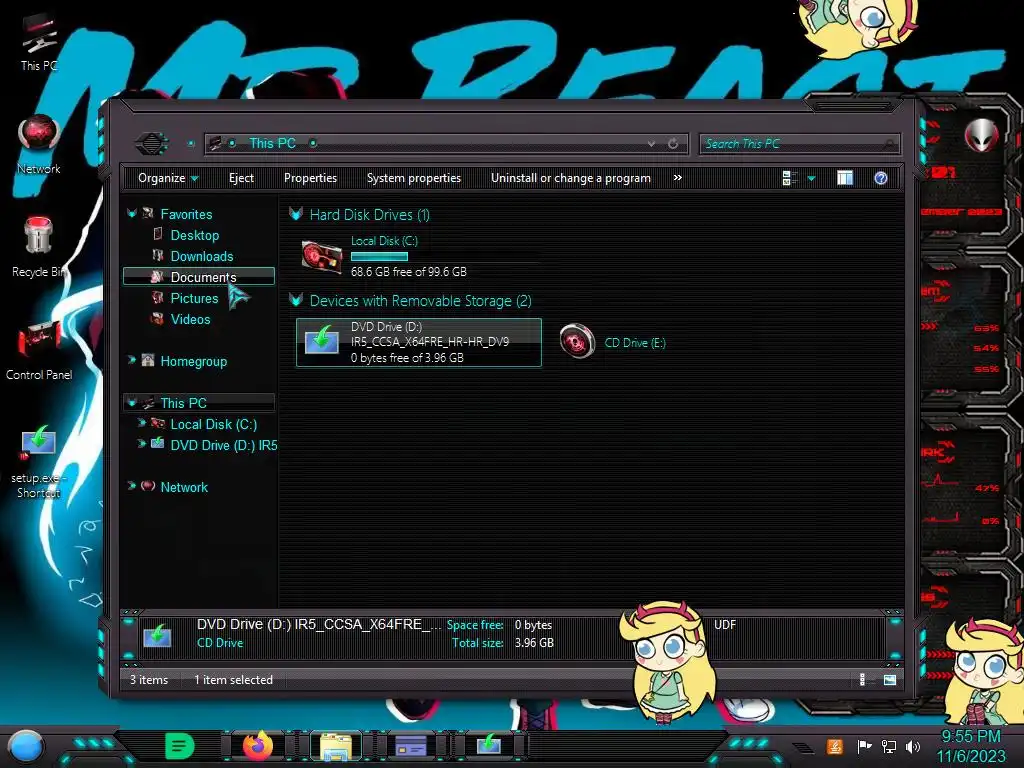Viewport: 1024px width, 768px height.
Task: Expand Local Disk (C:) in the tree
Action: (141, 423)
